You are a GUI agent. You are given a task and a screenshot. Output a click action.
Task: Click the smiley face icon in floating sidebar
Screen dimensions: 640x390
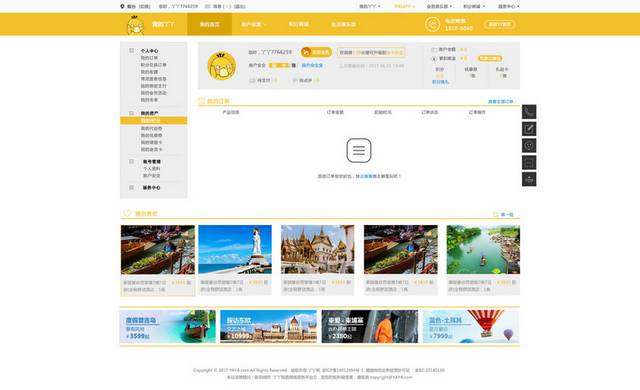[x=529, y=145]
